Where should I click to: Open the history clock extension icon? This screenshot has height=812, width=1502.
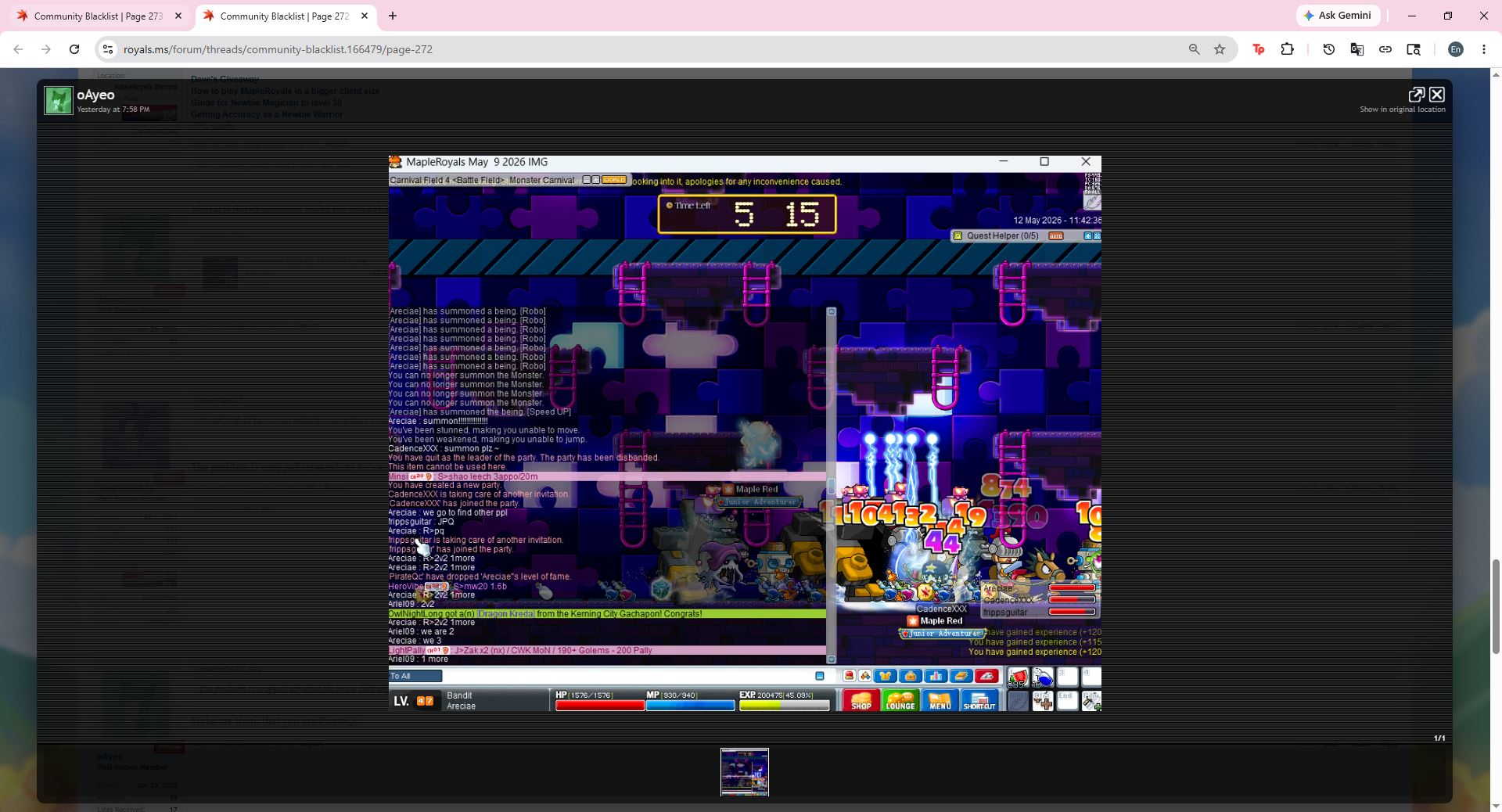click(1328, 49)
